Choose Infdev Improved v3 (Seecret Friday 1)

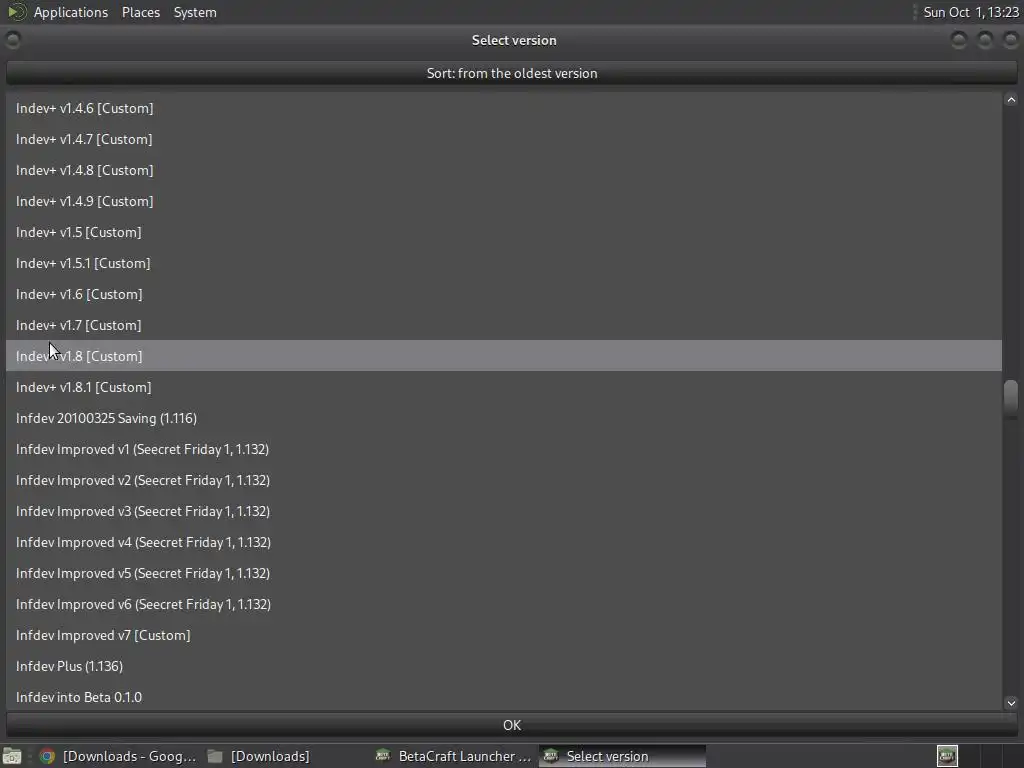tap(504, 511)
